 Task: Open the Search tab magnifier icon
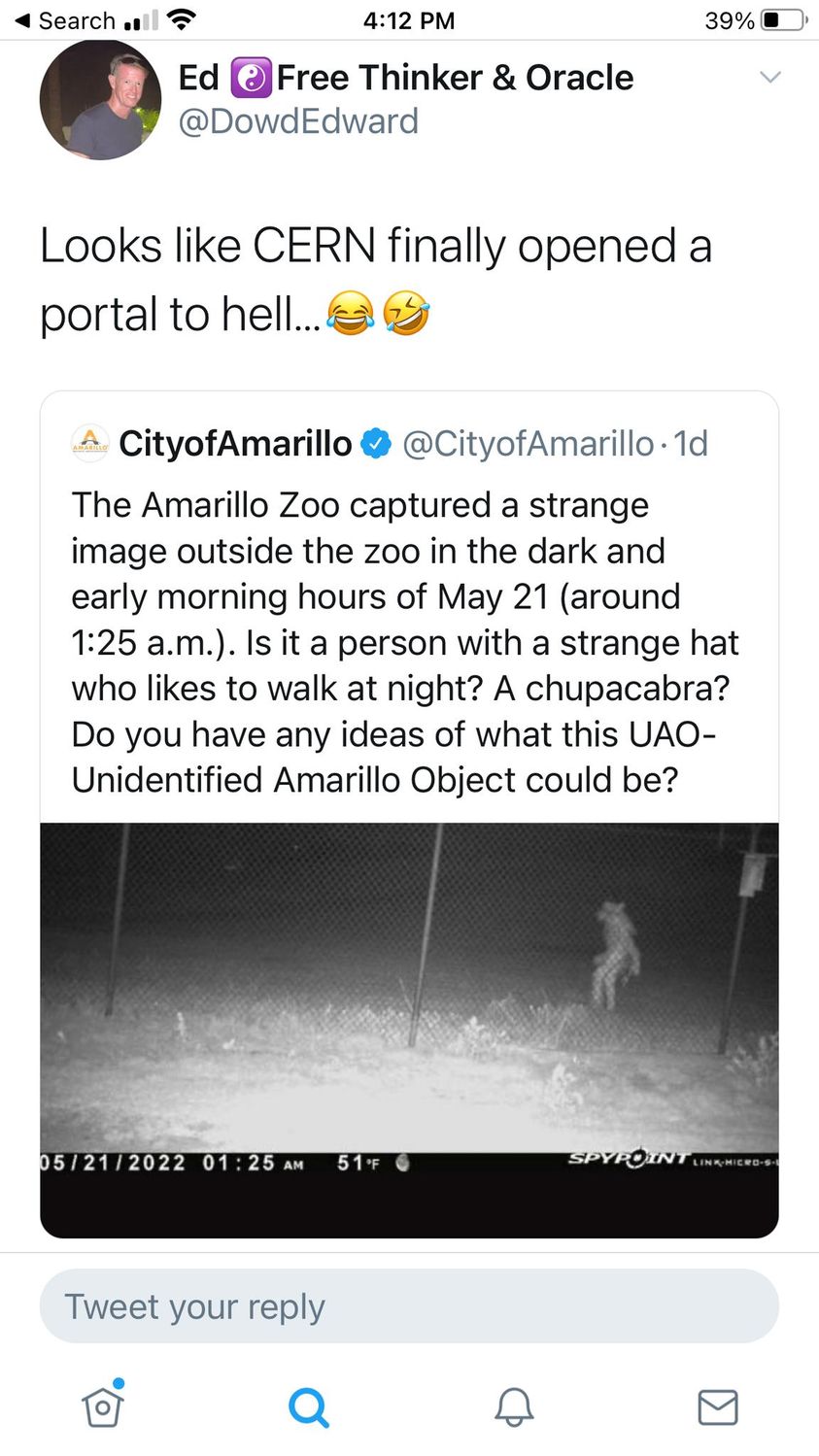pyautogui.click(x=309, y=1406)
